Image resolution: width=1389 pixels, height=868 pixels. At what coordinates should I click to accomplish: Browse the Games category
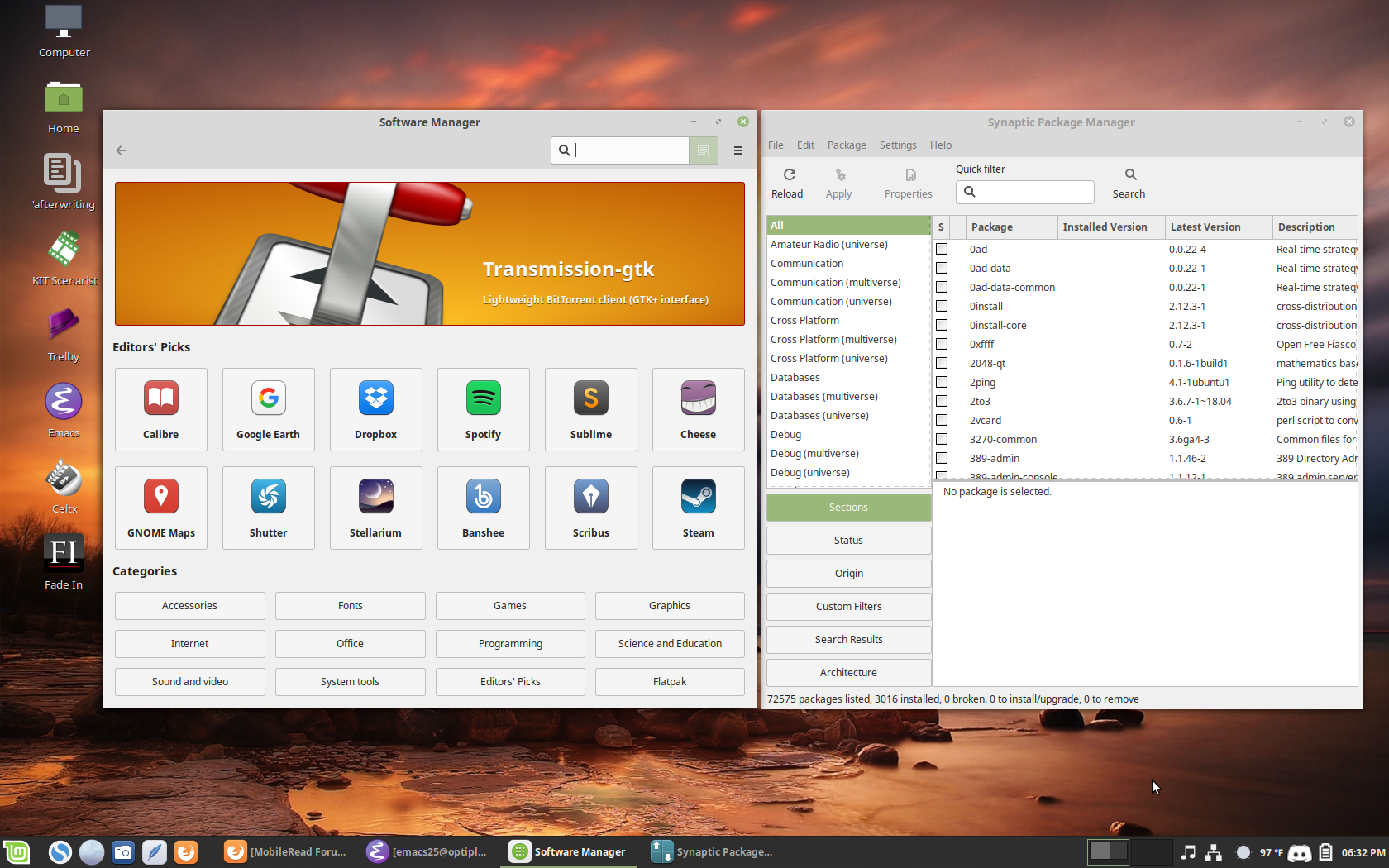pyautogui.click(x=510, y=606)
